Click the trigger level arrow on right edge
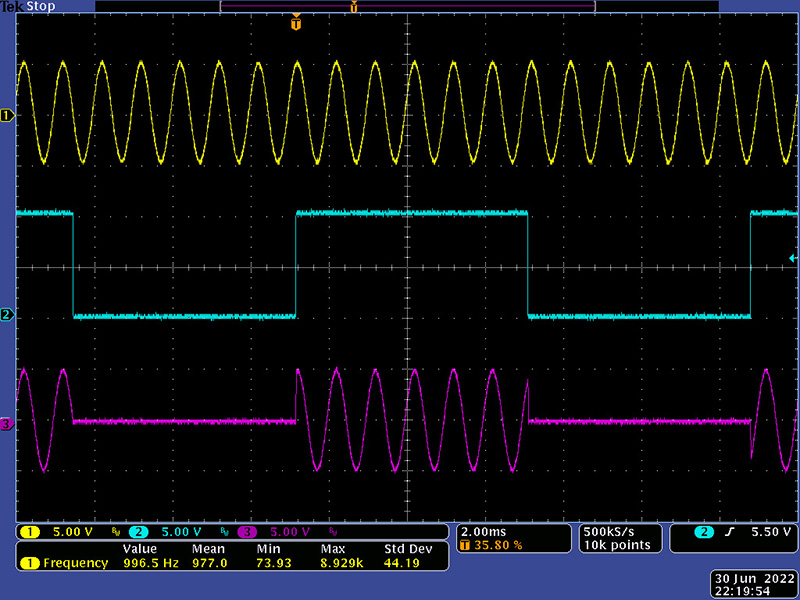800x600 pixels. [793, 259]
